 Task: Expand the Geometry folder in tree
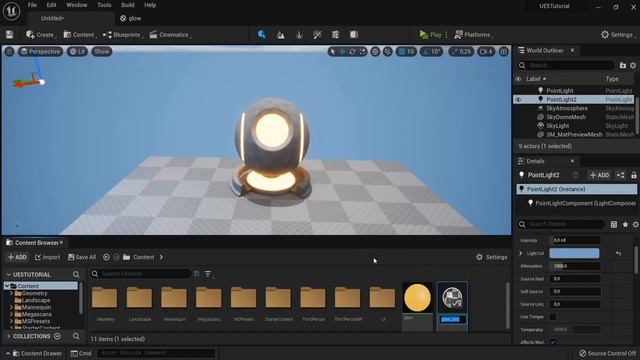pos(11,293)
